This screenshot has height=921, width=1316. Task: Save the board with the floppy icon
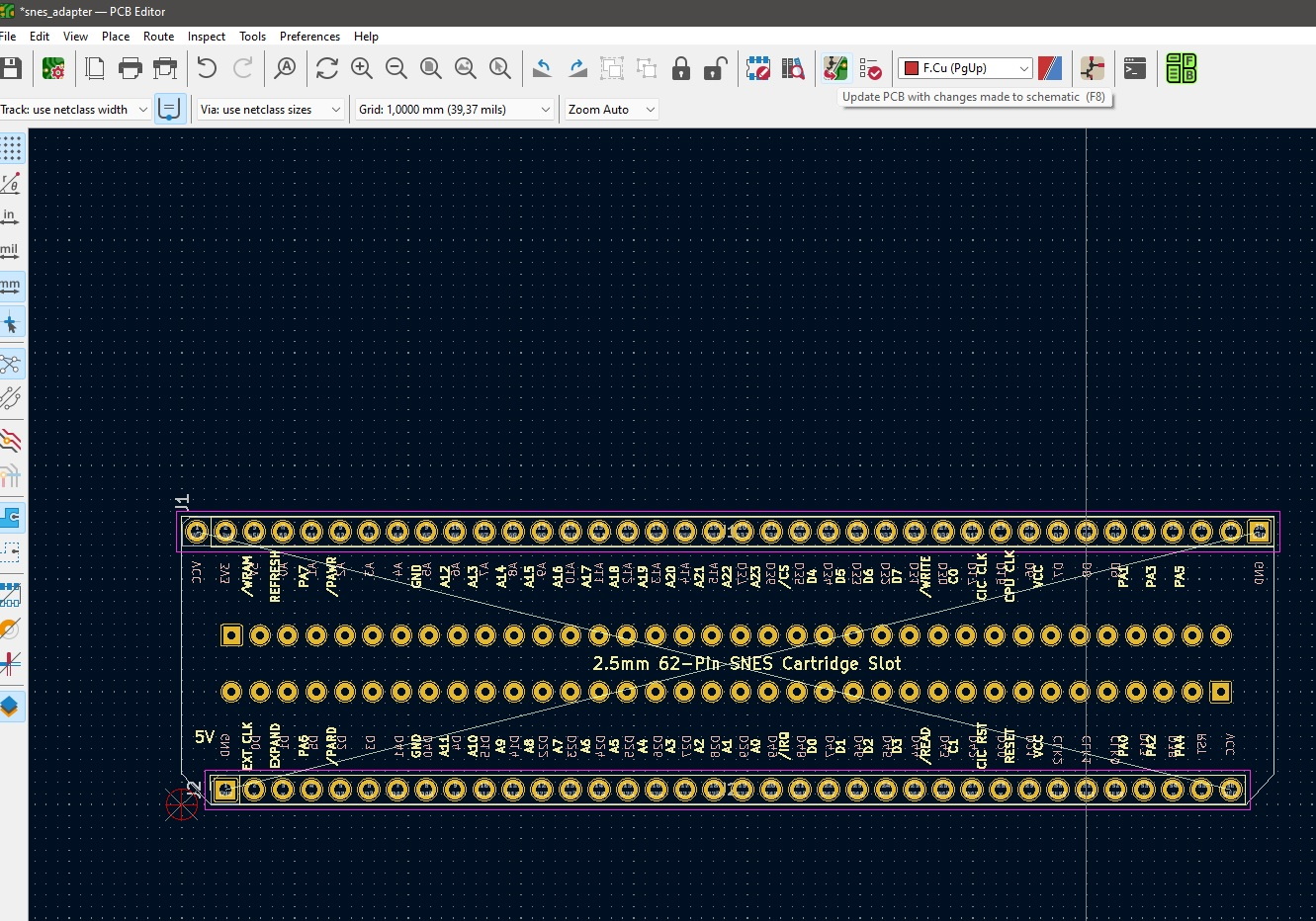[11, 68]
